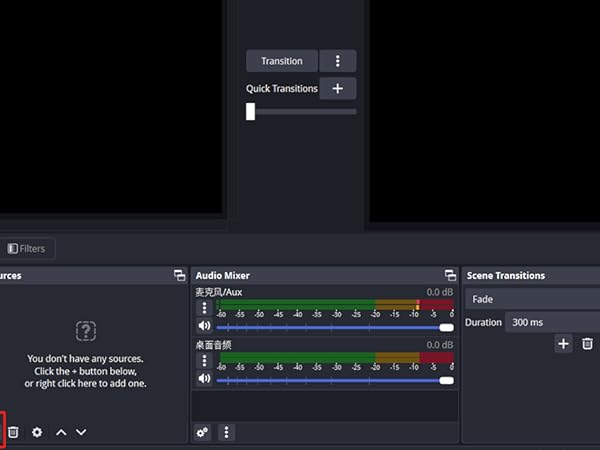600x450 pixels.
Task: Open Advanced Audio Properties gears icon
Action: coord(203,432)
